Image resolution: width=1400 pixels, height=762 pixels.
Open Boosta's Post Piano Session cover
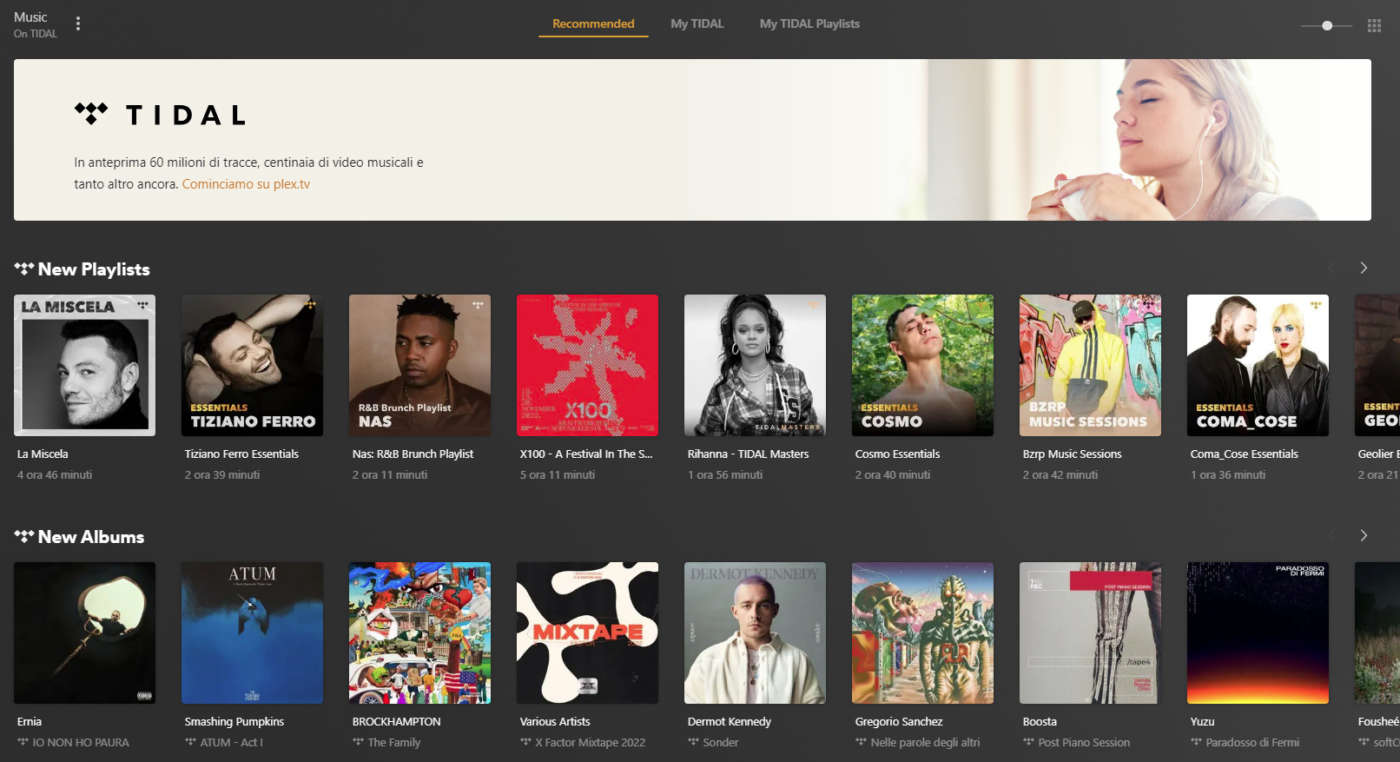(x=1090, y=633)
